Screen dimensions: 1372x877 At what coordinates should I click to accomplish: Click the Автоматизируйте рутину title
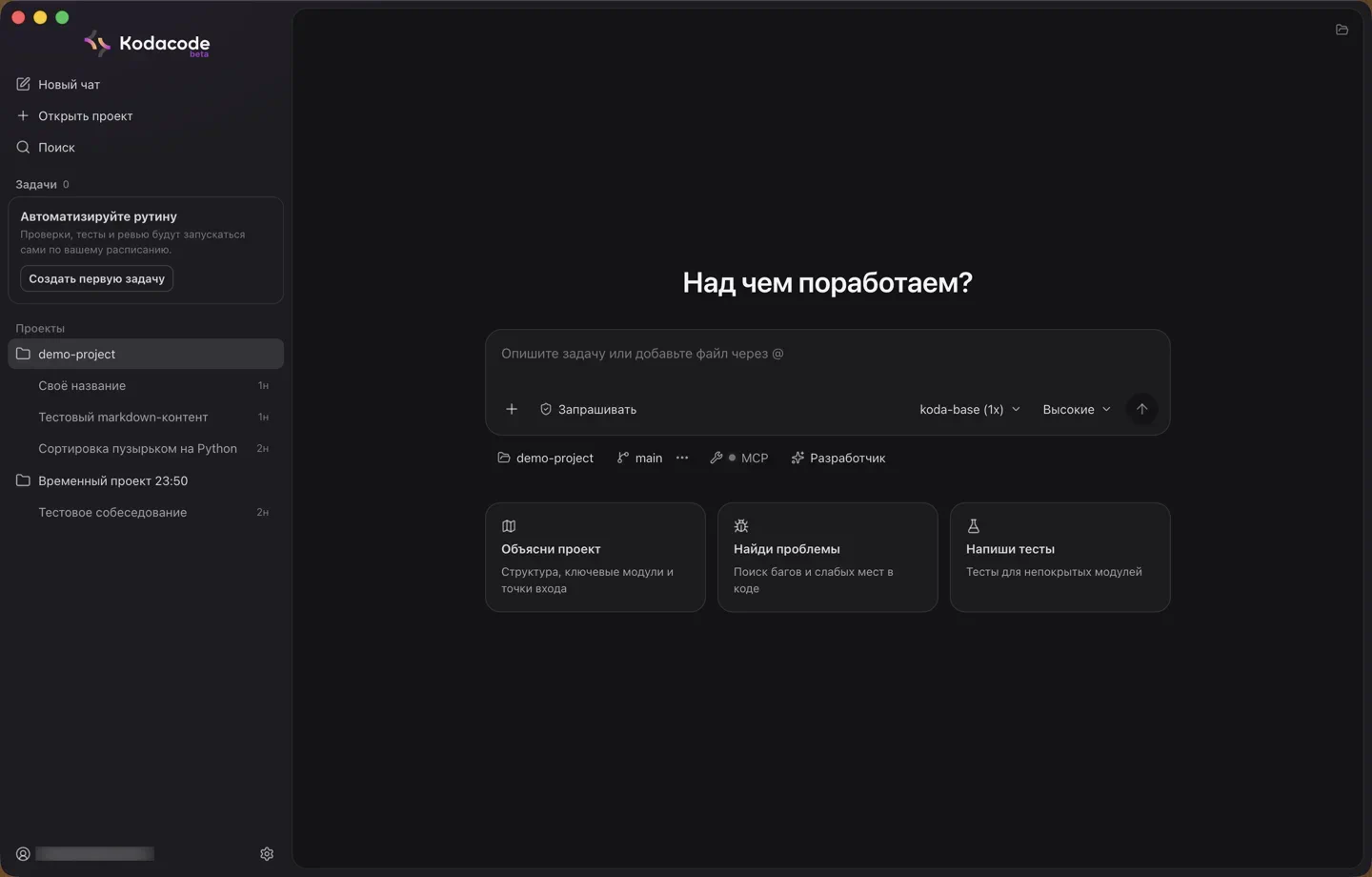[x=98, y=216]
